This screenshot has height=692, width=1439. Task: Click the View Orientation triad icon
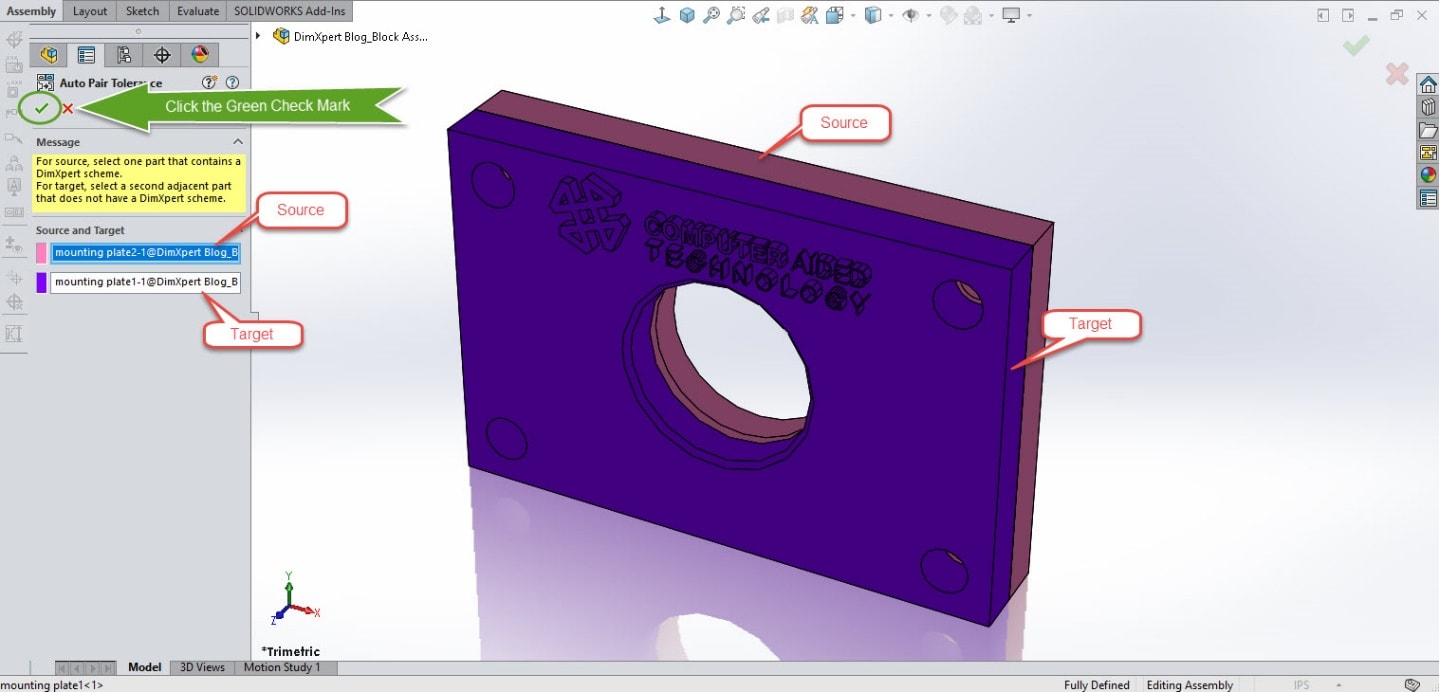[661, 15]
